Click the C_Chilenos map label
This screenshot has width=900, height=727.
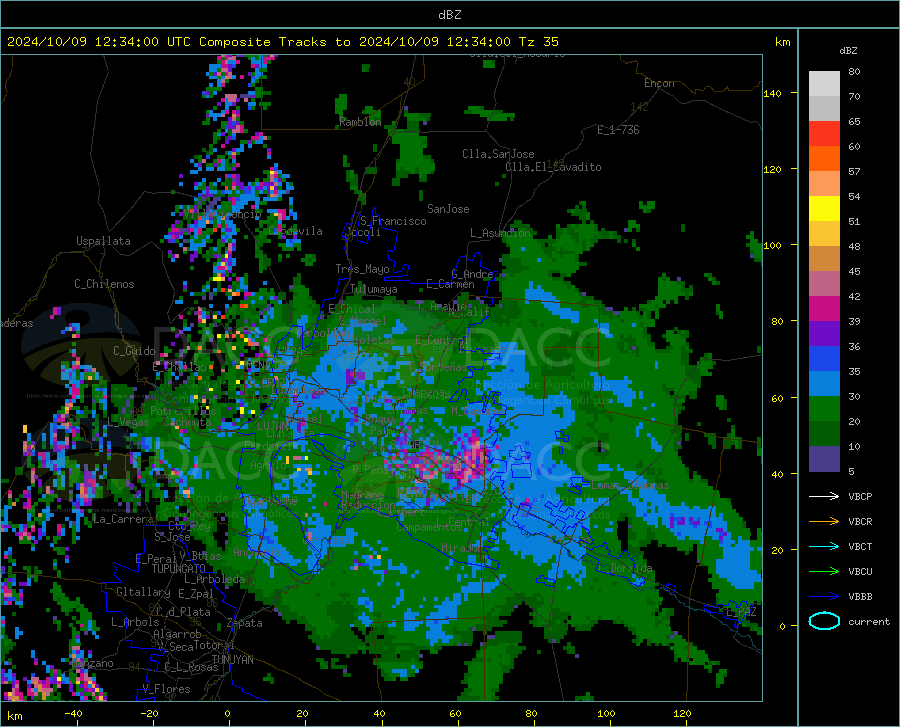104,284
